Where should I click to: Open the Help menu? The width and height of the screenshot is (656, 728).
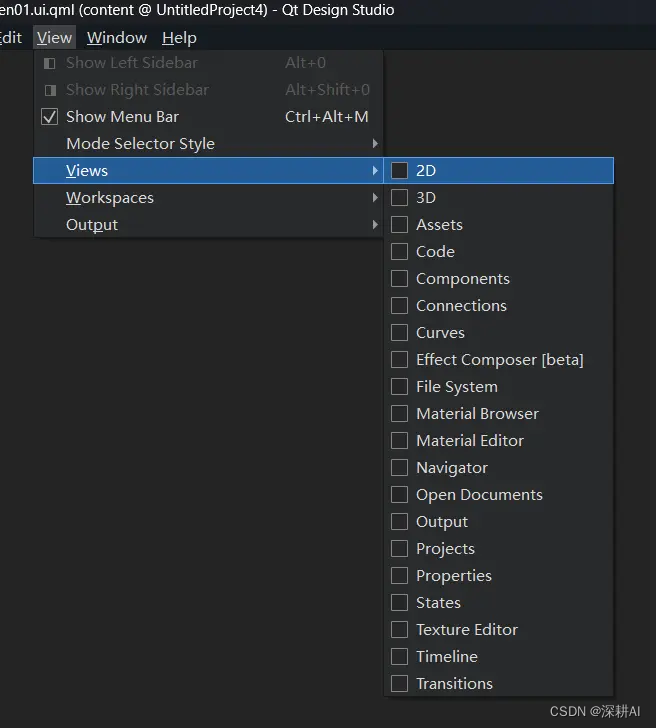tap(179, 38)
